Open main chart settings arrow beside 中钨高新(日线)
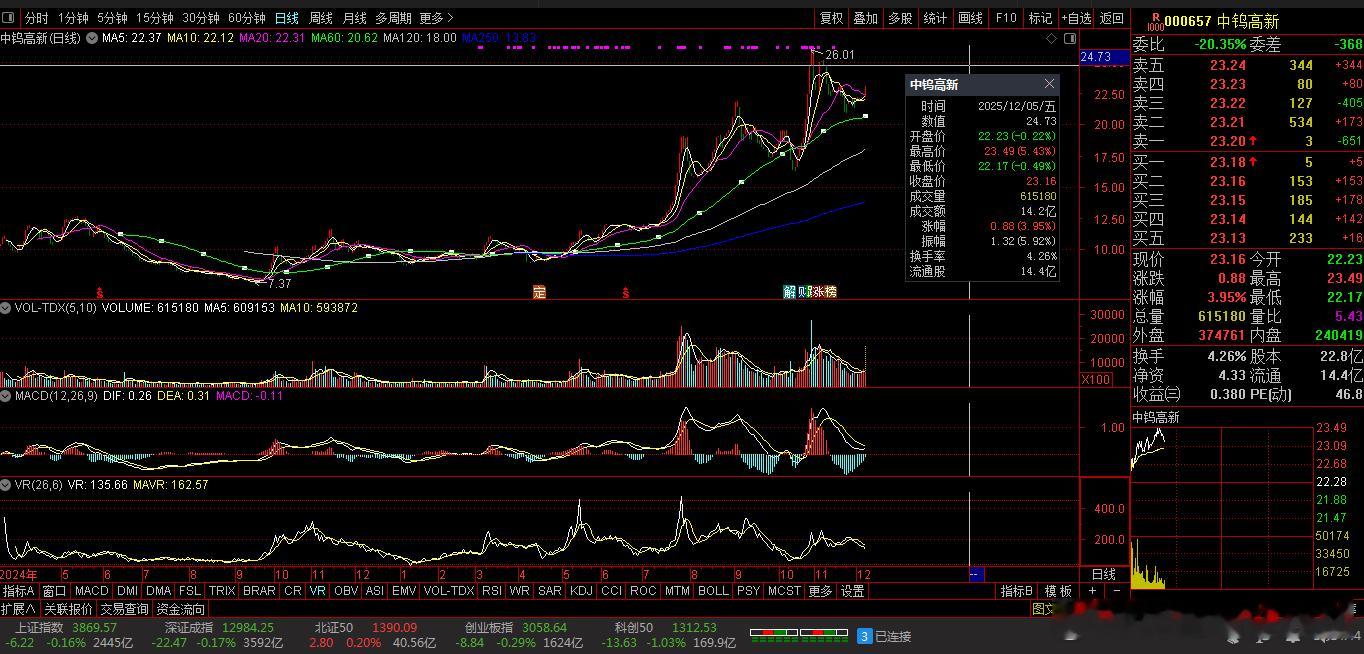Image resolution: width=1364 pixels, height=654 pixels. pyautogui.click(x=92, y=38)
